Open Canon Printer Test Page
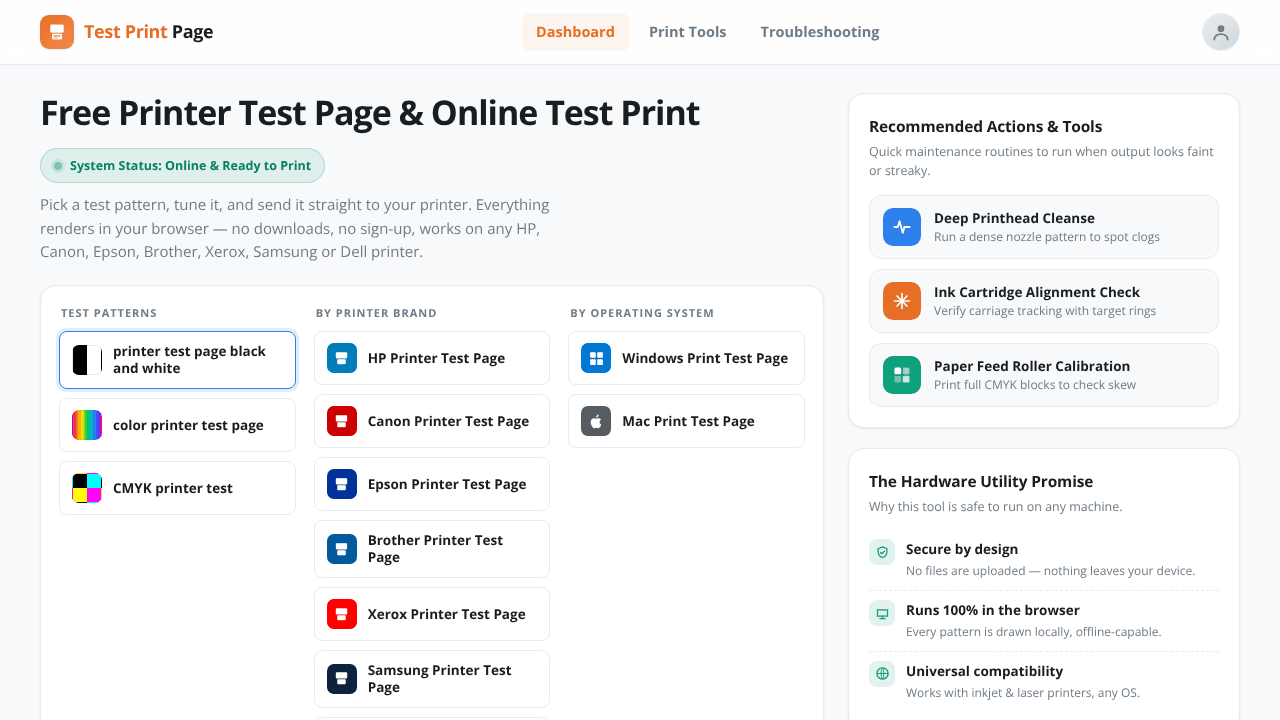This screenshot has width=1280, height=720. click(x=432, y=421)
